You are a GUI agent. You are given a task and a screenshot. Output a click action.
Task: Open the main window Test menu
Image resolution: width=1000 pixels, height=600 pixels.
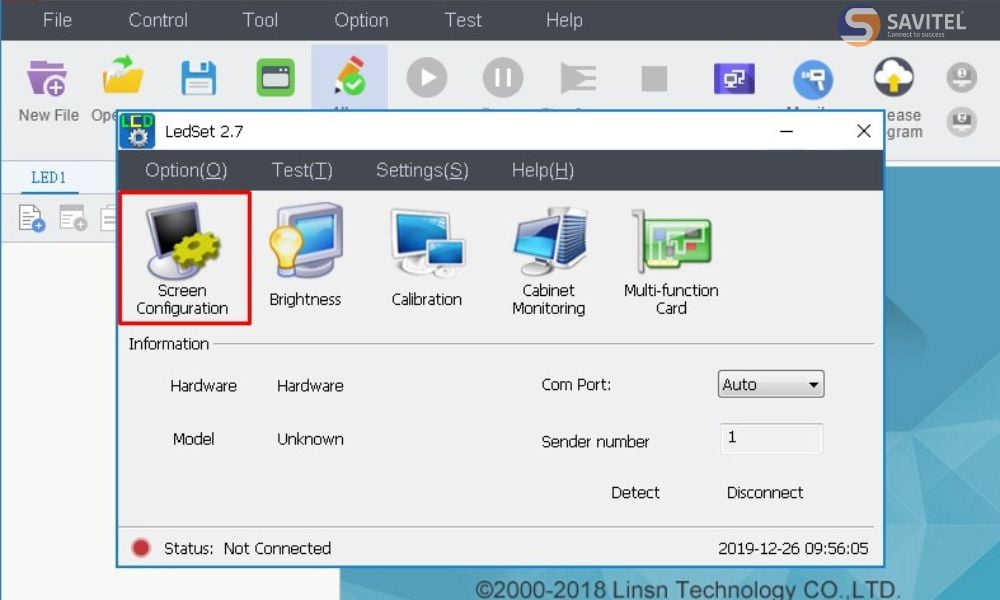click(x=463, y=20)
